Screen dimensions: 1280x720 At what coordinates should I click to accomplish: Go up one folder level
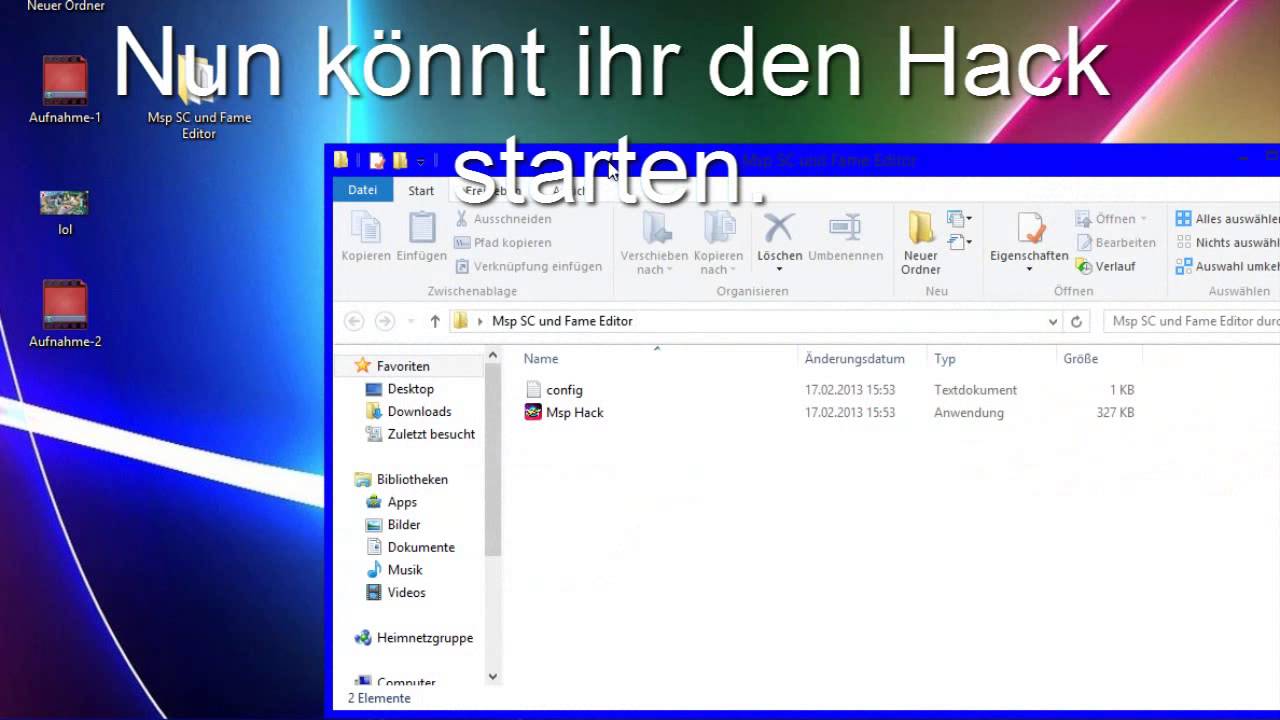(x=435, y=321)
